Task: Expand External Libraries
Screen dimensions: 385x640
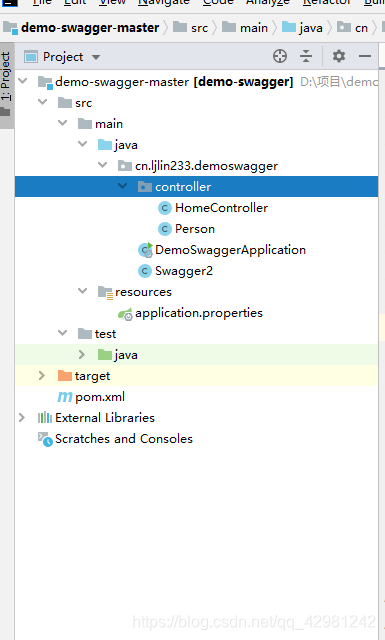Action: (22, 418)
